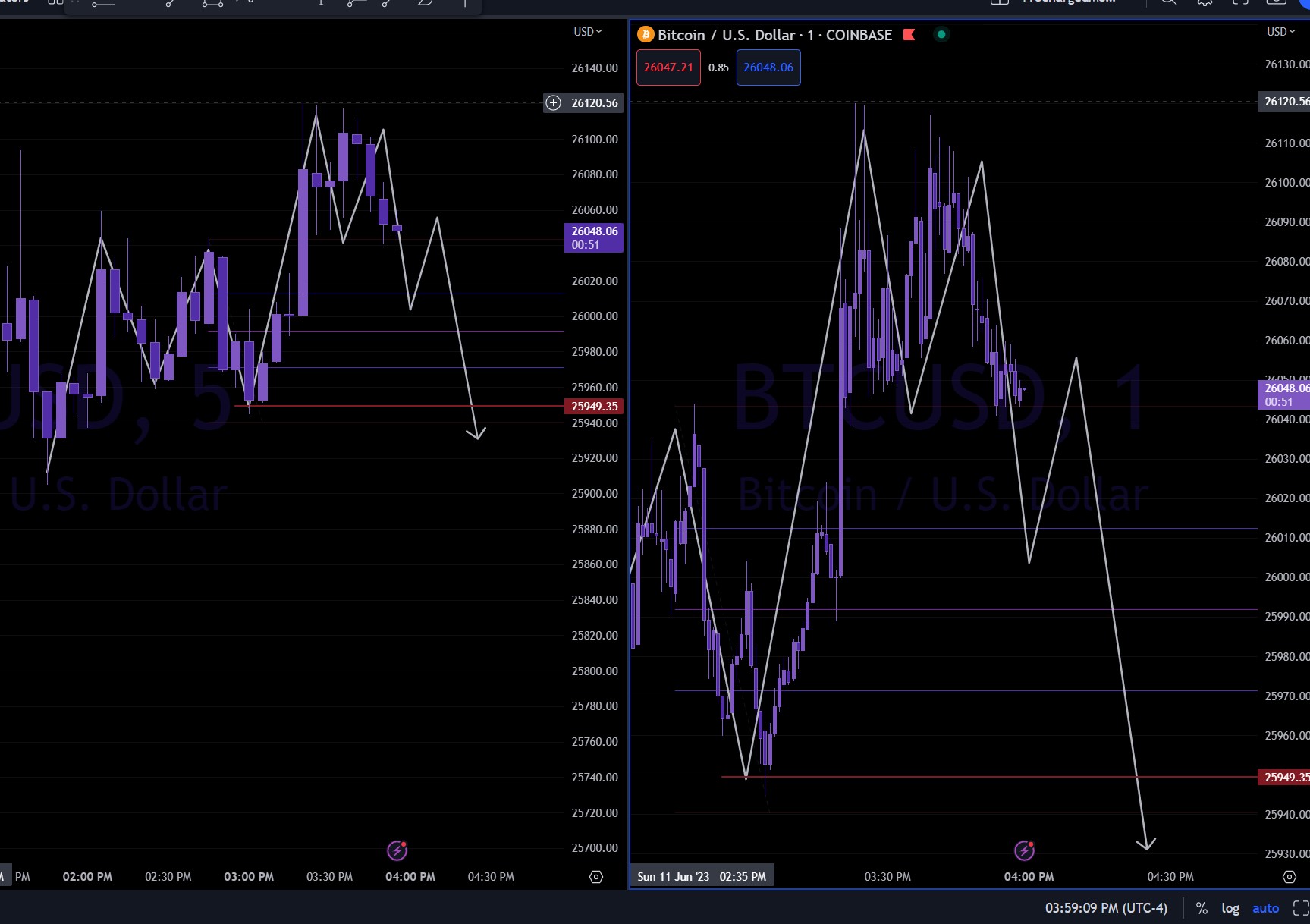Click 04:30 PM on the left time axis
The height and width of the screenshot is (924, 1310).
tap(492, 877)
